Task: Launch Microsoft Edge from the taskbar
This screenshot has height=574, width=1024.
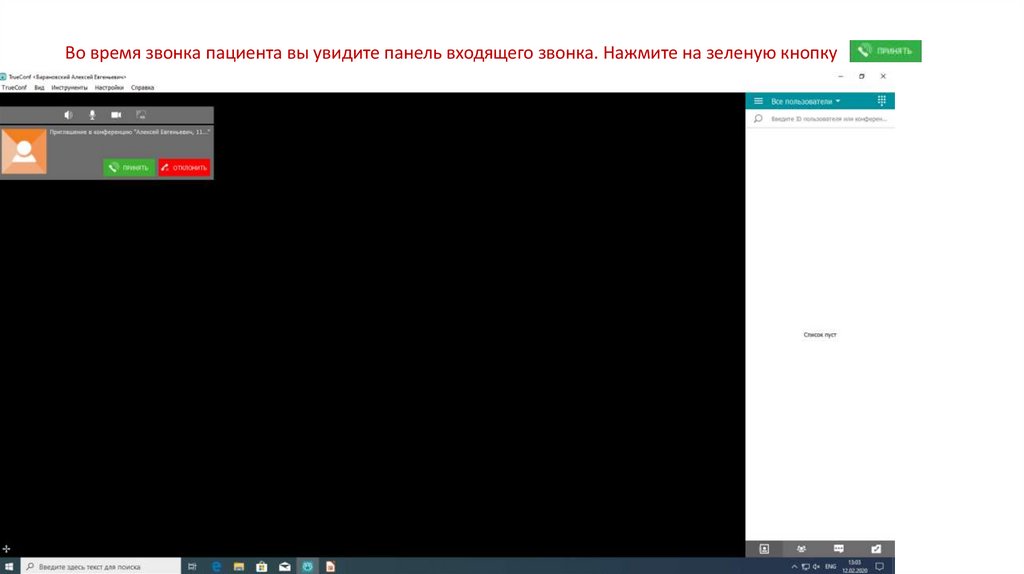Action: pyautogui.click(x=216, y=566)
